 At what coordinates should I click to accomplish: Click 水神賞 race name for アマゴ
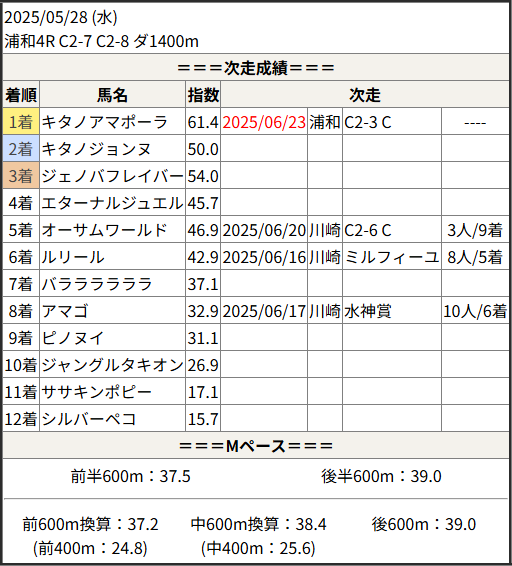368,311
